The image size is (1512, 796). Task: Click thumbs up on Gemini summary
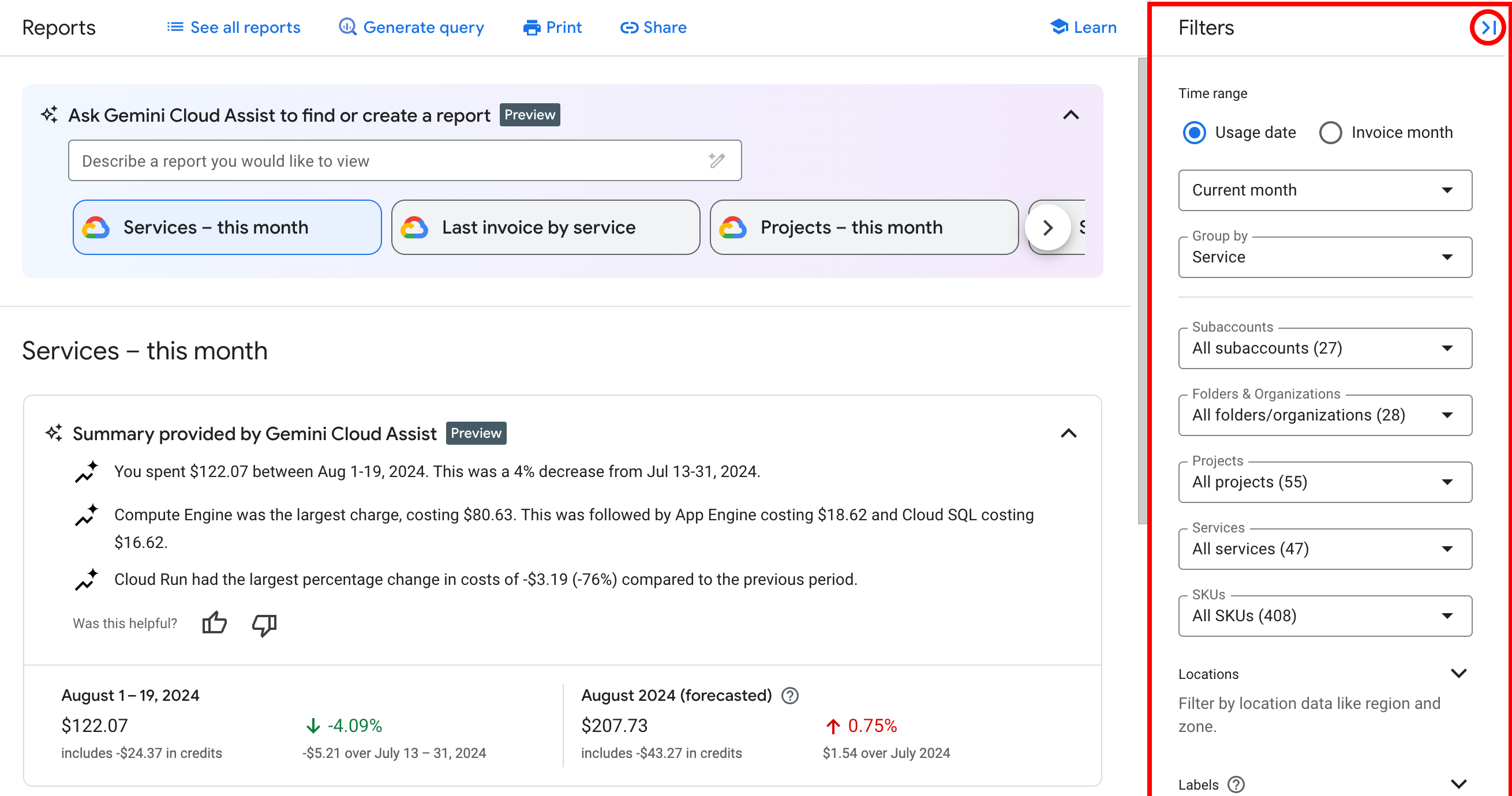click(x=213, y=622)
